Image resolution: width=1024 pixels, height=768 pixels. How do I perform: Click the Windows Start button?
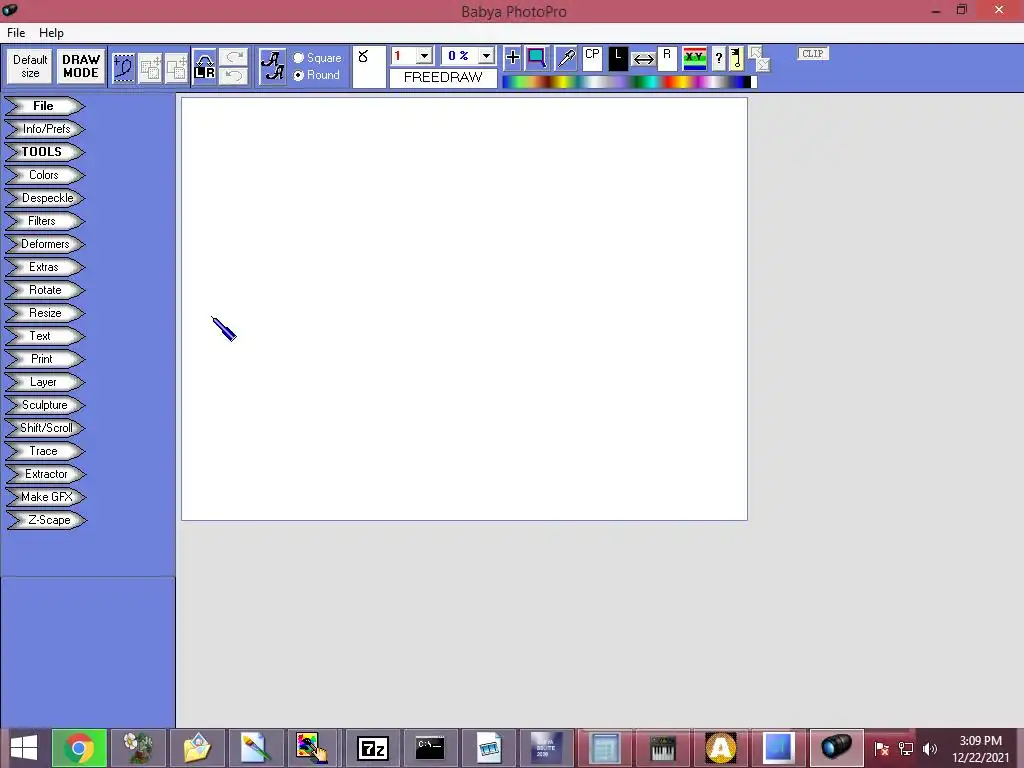pyautogui.click(x=24, y=748)
